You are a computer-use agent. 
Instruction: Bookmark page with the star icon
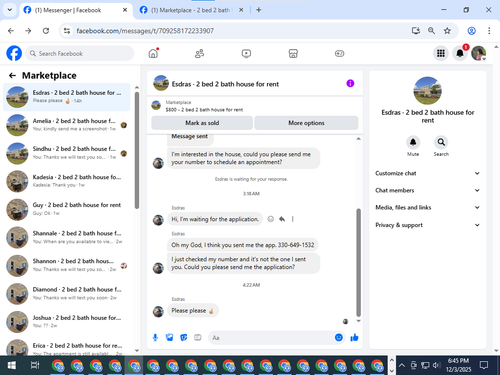coord(447,31)
